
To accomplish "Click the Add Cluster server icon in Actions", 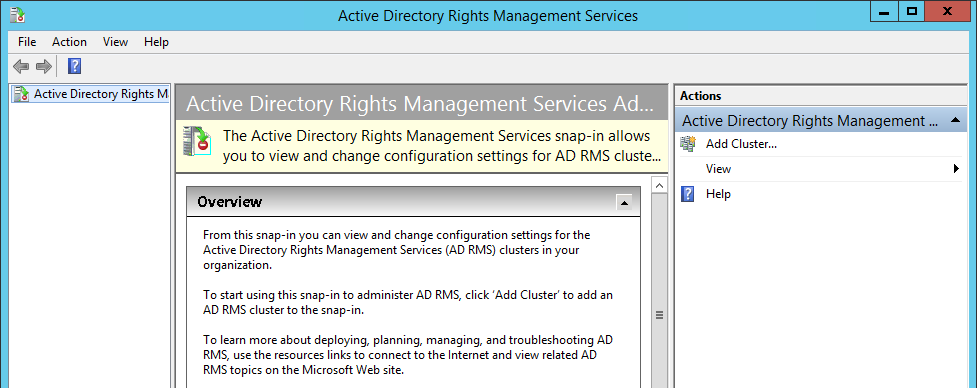I will pyautogui.click(x=688, y=144).
